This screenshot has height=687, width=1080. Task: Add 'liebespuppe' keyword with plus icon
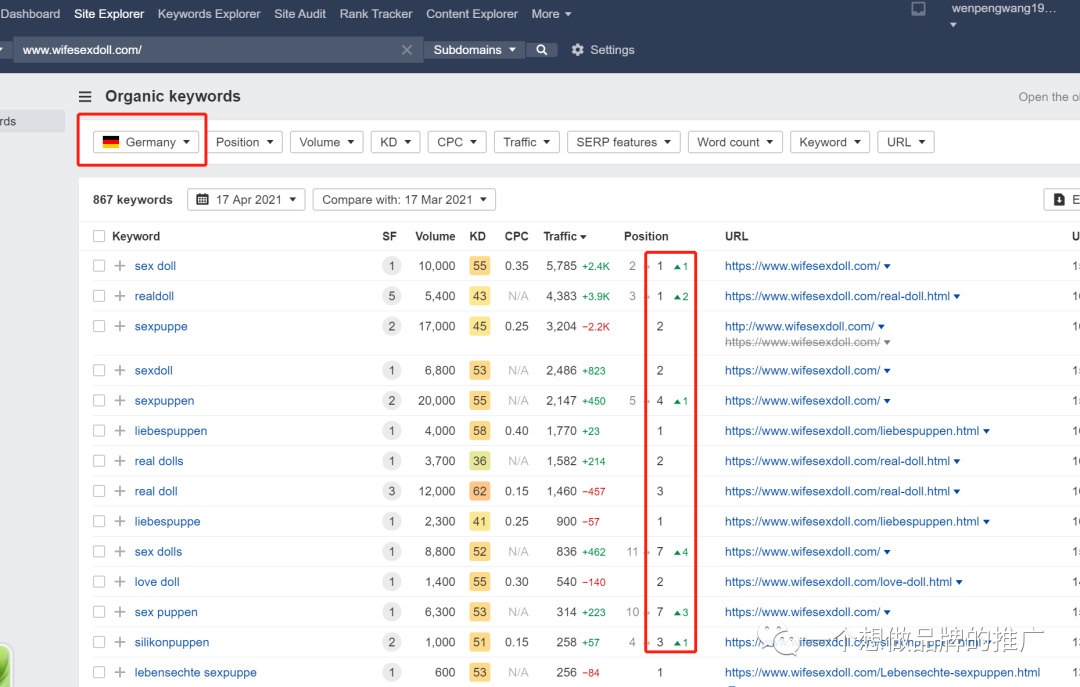click(120, 522)
